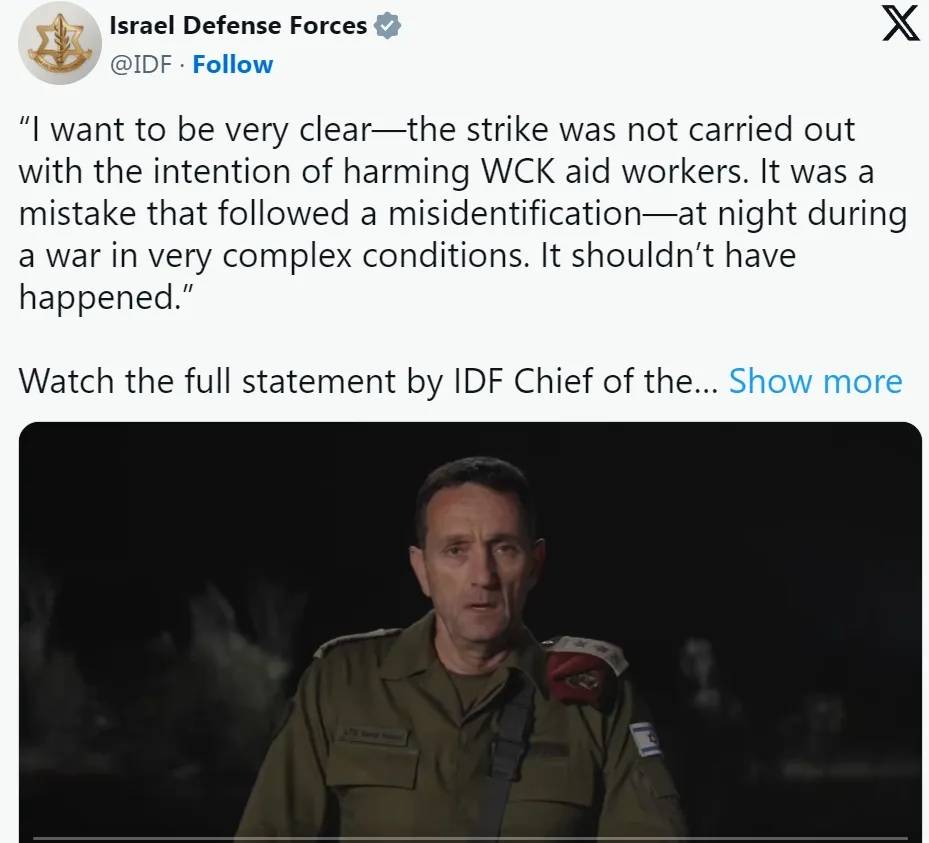Open the Israel Defense Forces profile name

[x=238, y=26]
